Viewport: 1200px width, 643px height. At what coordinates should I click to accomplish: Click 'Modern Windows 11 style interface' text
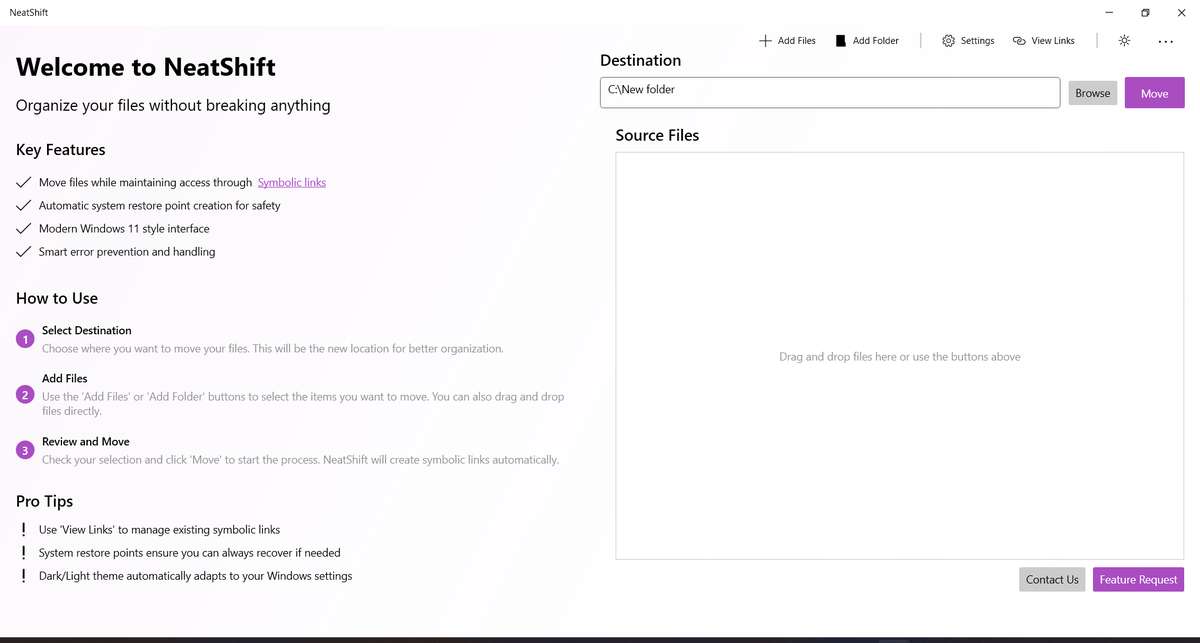coord(124,228)
